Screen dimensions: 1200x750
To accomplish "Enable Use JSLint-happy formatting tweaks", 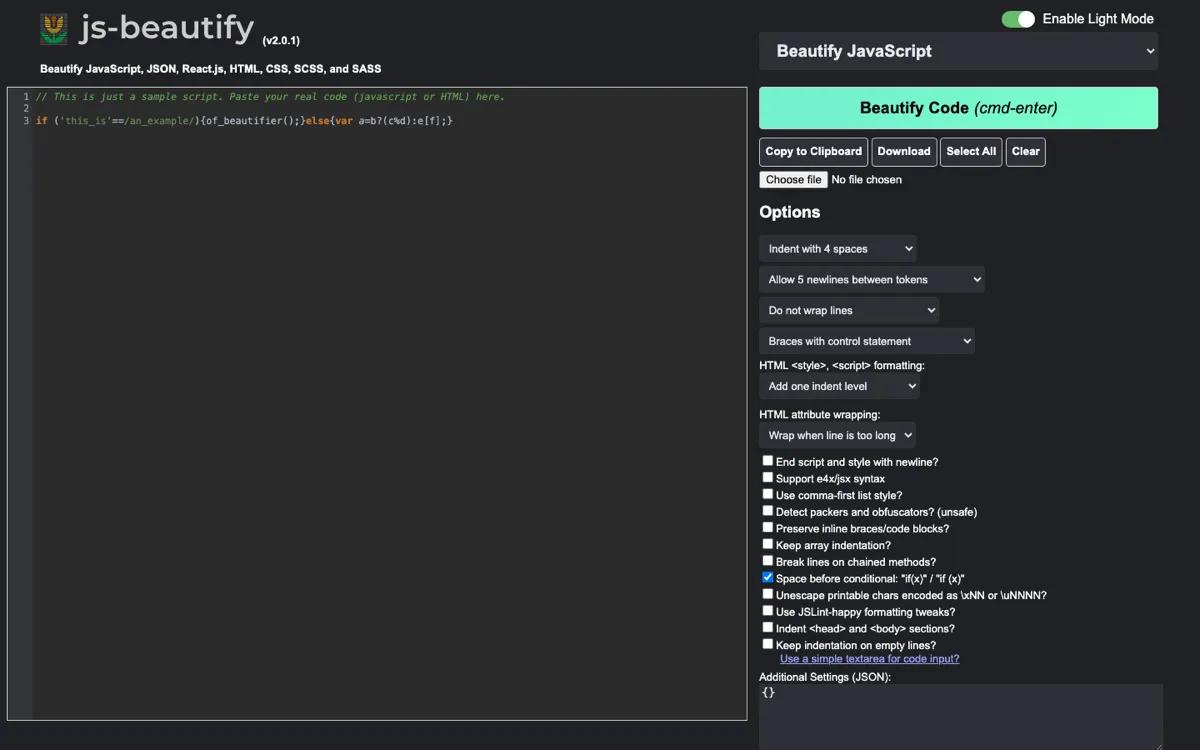I will tap(768, 611).
